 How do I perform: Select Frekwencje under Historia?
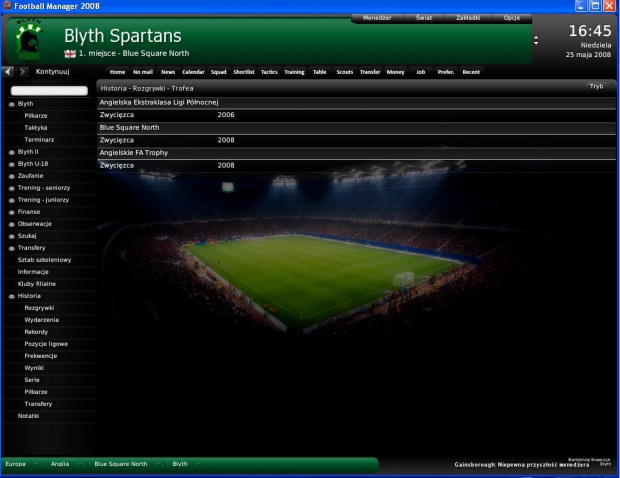tap(41, 356)
